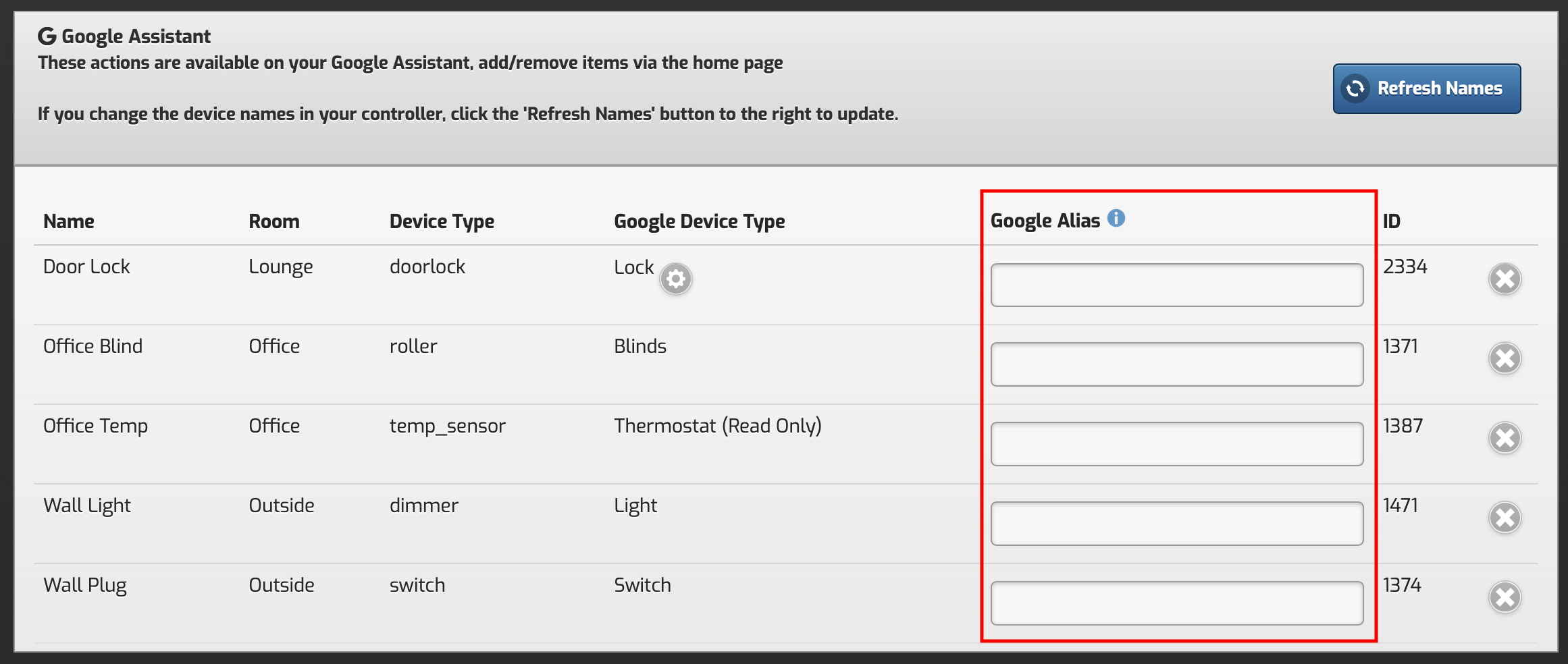1568x664 pixels.
Task: Click the Refresh Names button
Action: click(1426, 88)
